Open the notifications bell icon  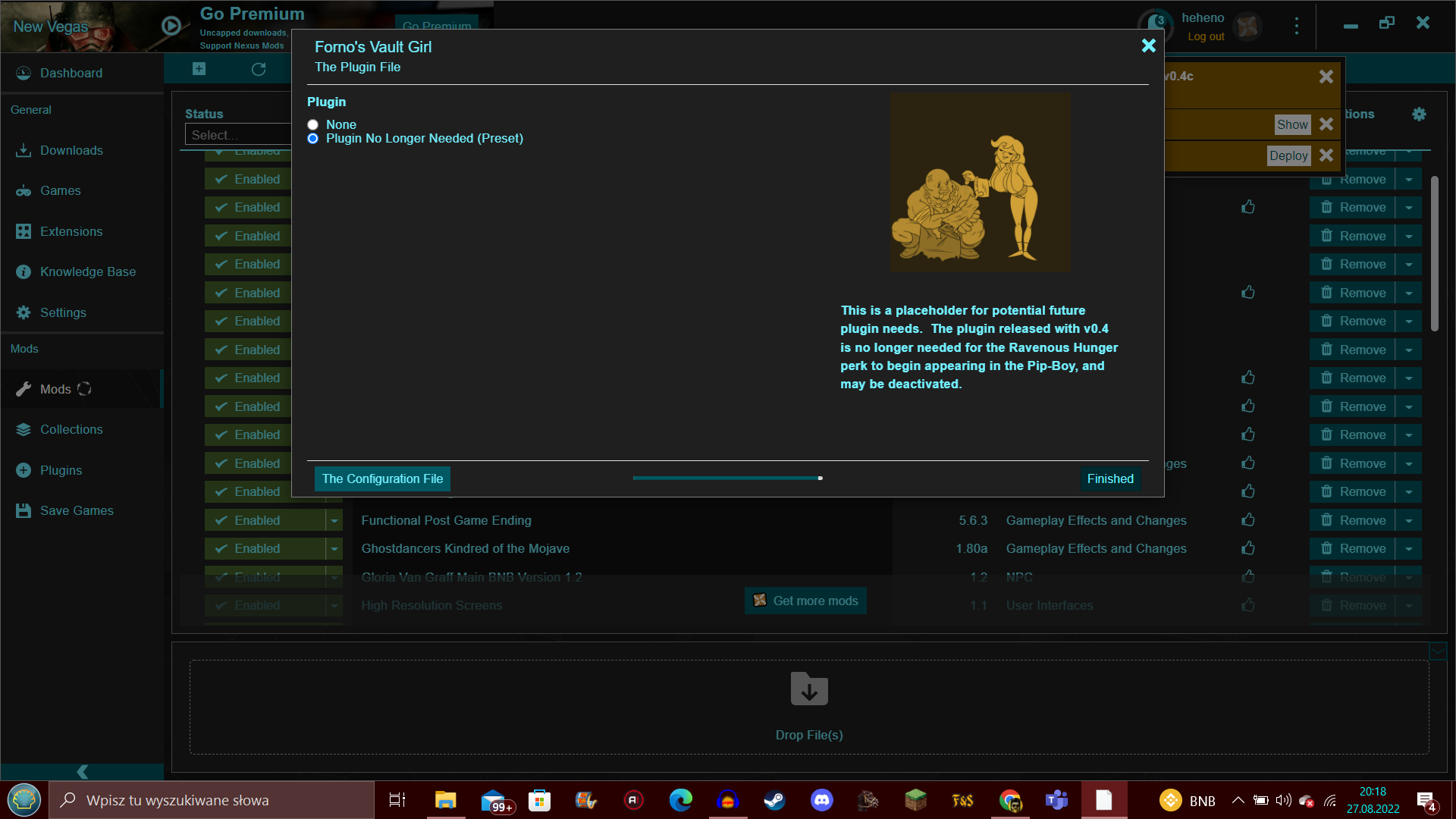tap(1155, 26)
